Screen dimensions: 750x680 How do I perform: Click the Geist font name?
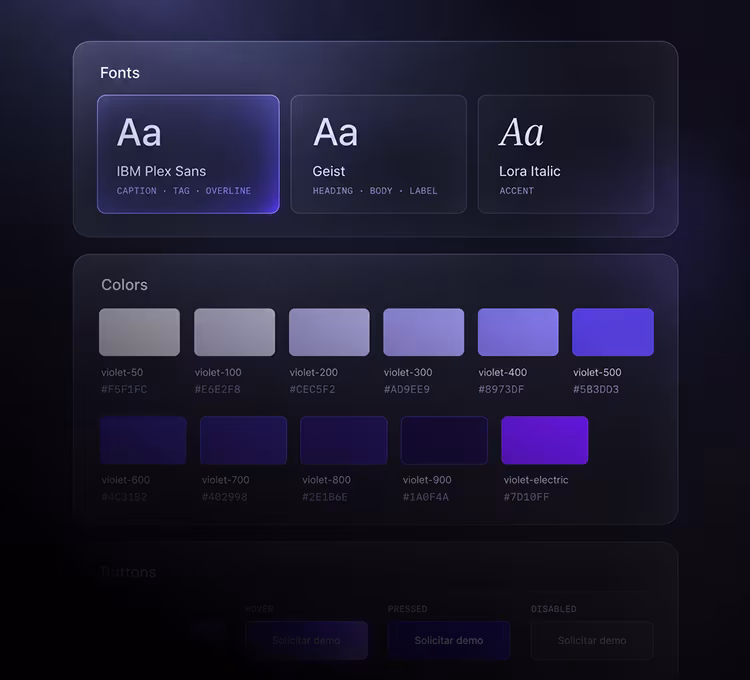[329, 171]
